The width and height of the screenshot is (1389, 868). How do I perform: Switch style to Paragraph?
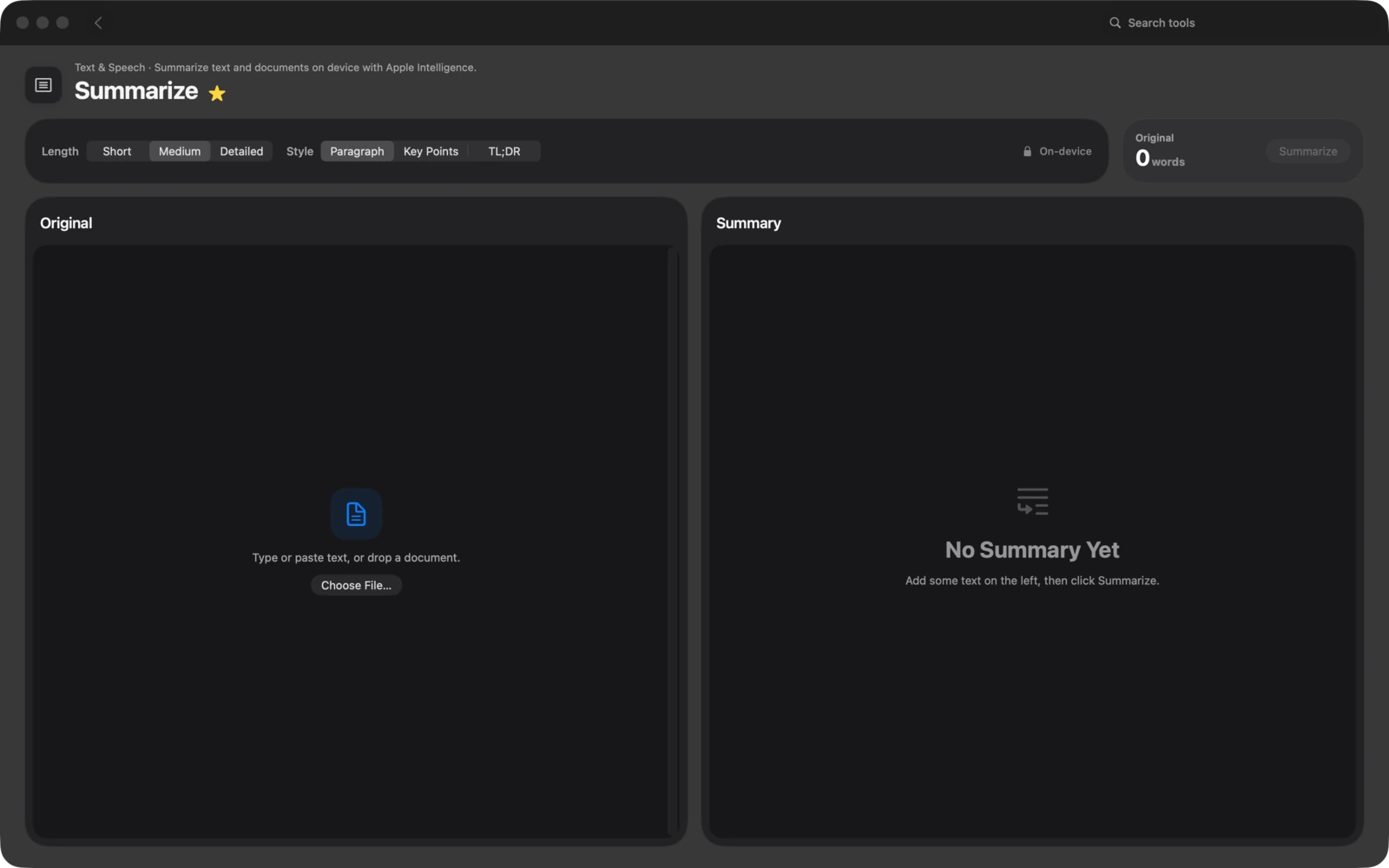(x=357, y=151)
